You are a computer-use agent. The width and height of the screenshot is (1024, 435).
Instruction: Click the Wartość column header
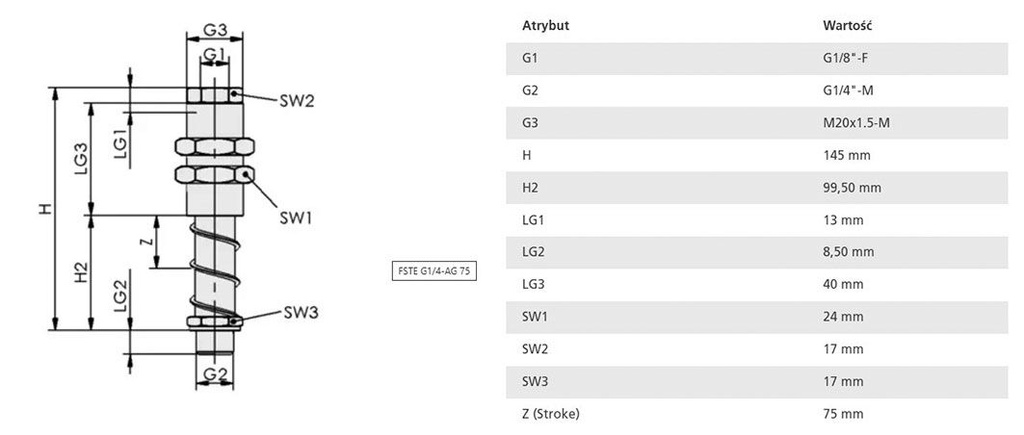click(845, 25)
